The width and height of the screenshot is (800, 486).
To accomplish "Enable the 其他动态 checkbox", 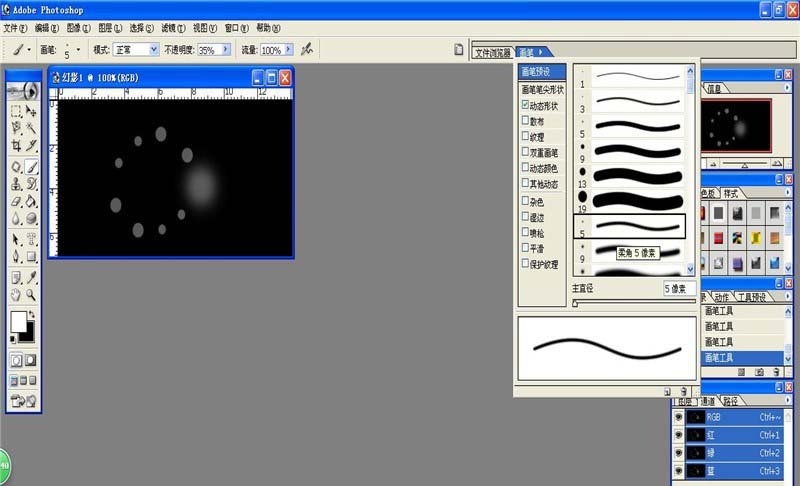I will click(525, 183).
